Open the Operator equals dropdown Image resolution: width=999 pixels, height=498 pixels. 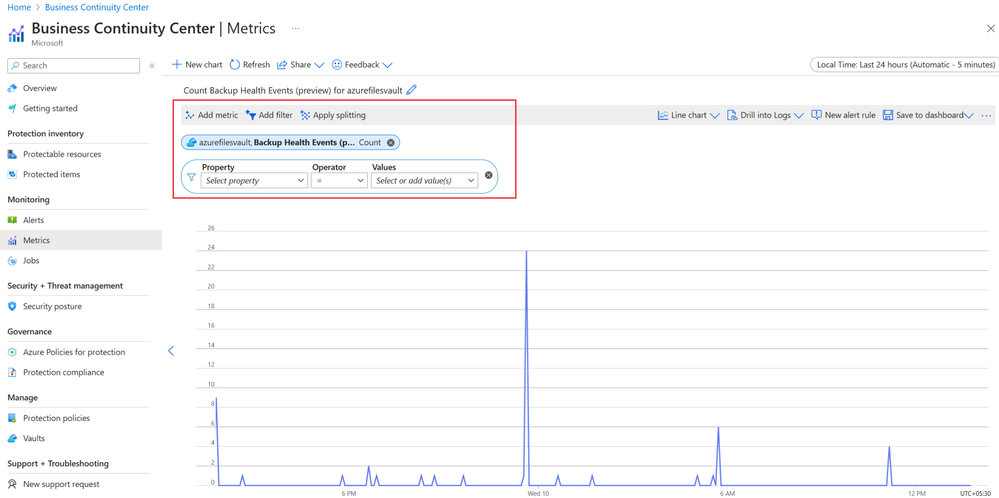(339, 181)
